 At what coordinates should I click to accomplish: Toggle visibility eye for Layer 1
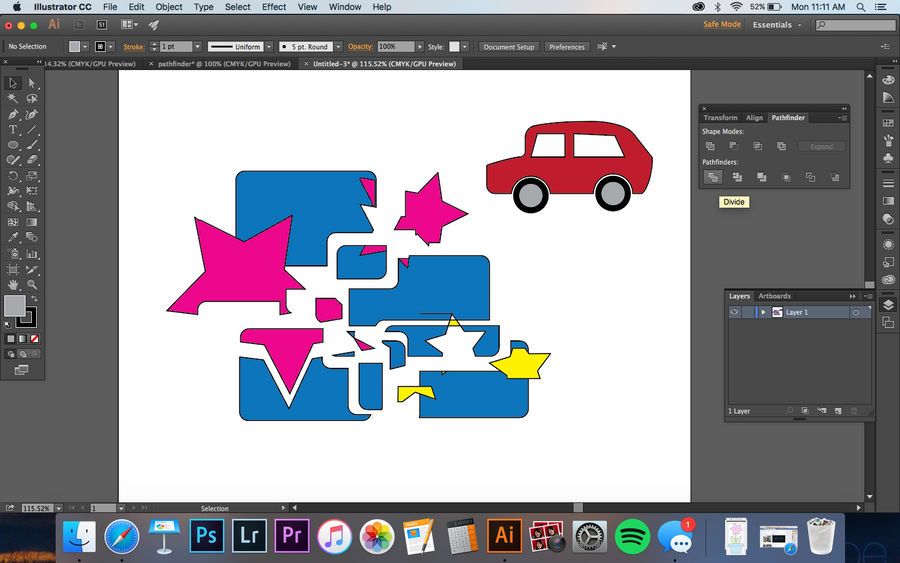[x=734, y=312]
